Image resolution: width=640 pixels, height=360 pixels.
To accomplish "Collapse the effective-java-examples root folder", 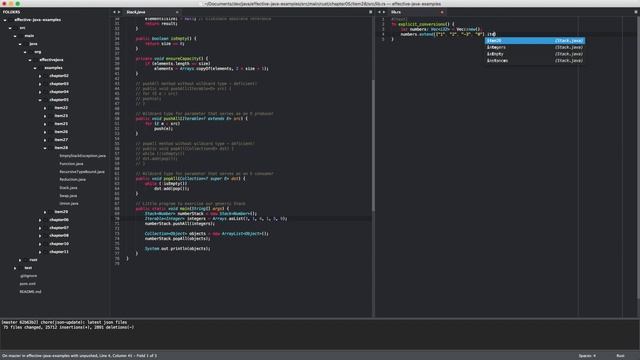I will click(5, 20).
